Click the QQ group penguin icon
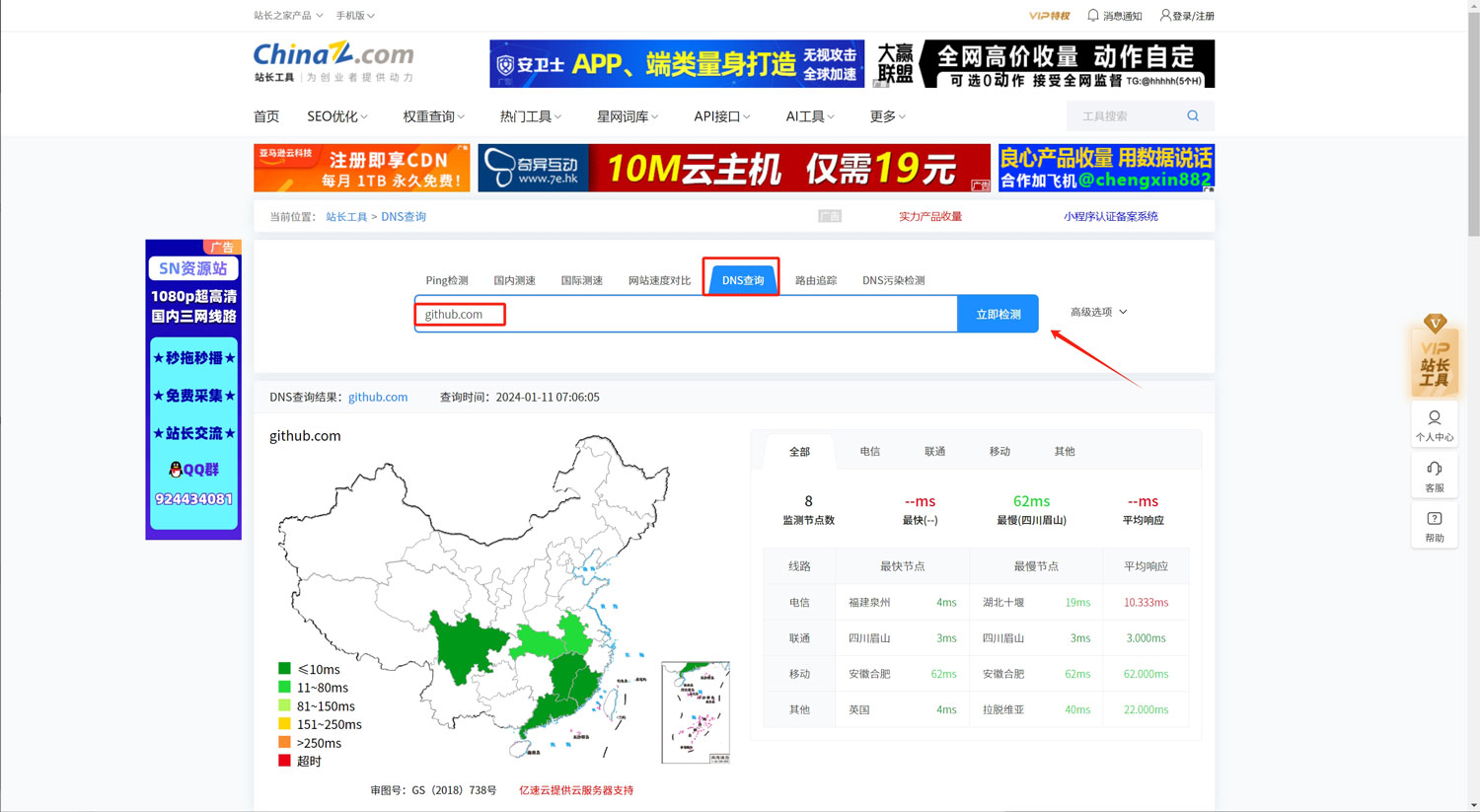Image resolution: width=1480 pixels, height=812 pixels. pos(176,470)
